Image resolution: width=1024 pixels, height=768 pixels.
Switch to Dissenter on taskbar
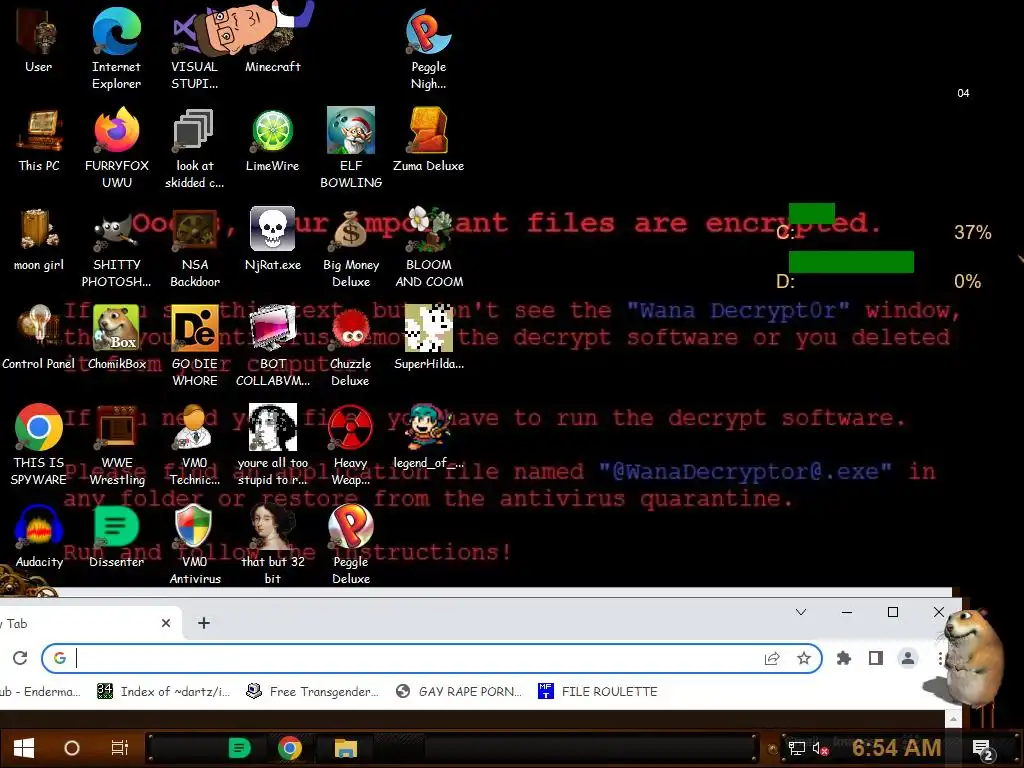pos(239,748)
